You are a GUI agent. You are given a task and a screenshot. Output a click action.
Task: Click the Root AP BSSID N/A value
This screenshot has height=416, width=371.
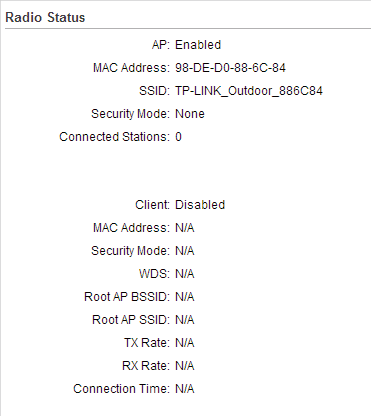(x=185, y=297)
